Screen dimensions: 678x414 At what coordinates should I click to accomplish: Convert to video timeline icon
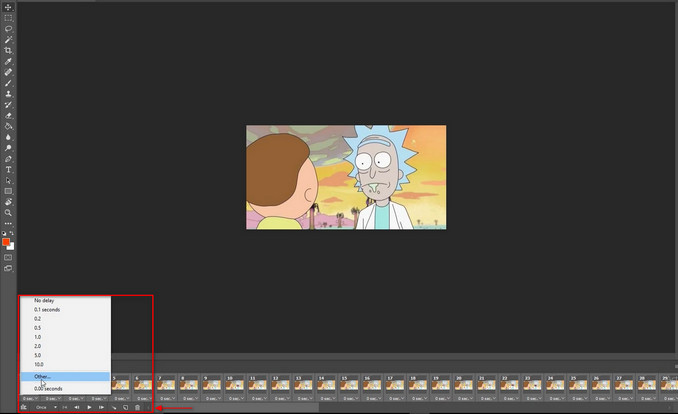pyautogui.click(x=24, y=407)
